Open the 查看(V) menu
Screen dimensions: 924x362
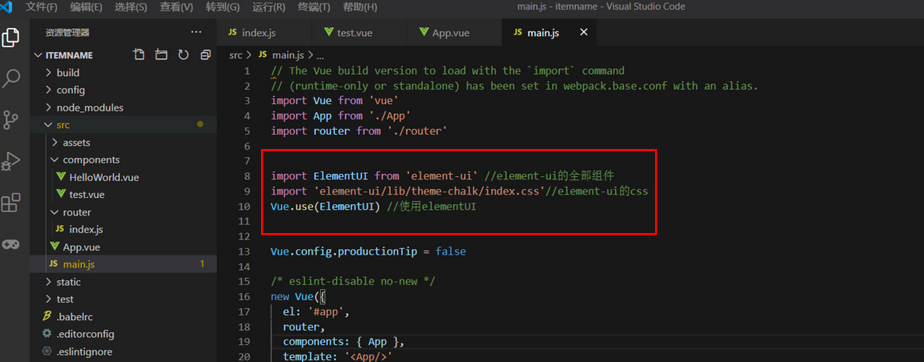click(176, 7)
